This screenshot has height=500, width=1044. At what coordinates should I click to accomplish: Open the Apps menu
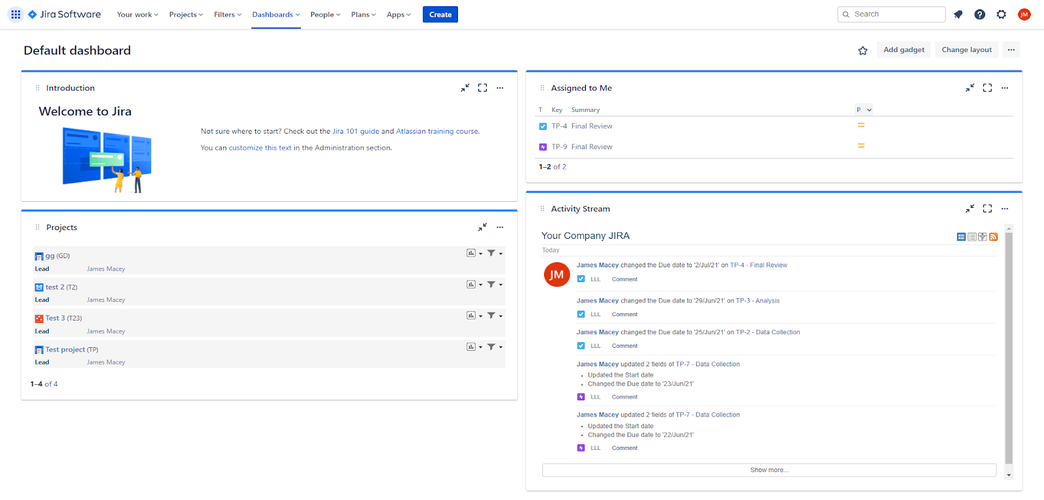pyautogui.click(x=399, y=14)
